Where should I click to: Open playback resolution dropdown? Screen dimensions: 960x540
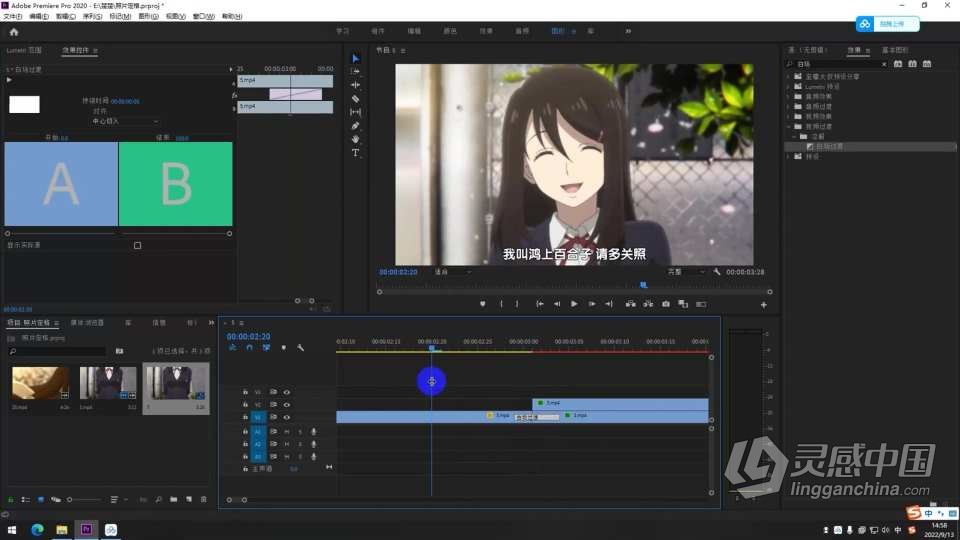(685, 272)
